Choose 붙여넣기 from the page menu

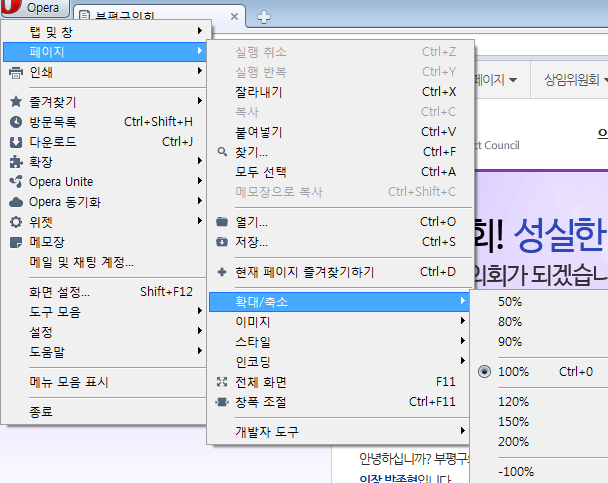(340, 132)
